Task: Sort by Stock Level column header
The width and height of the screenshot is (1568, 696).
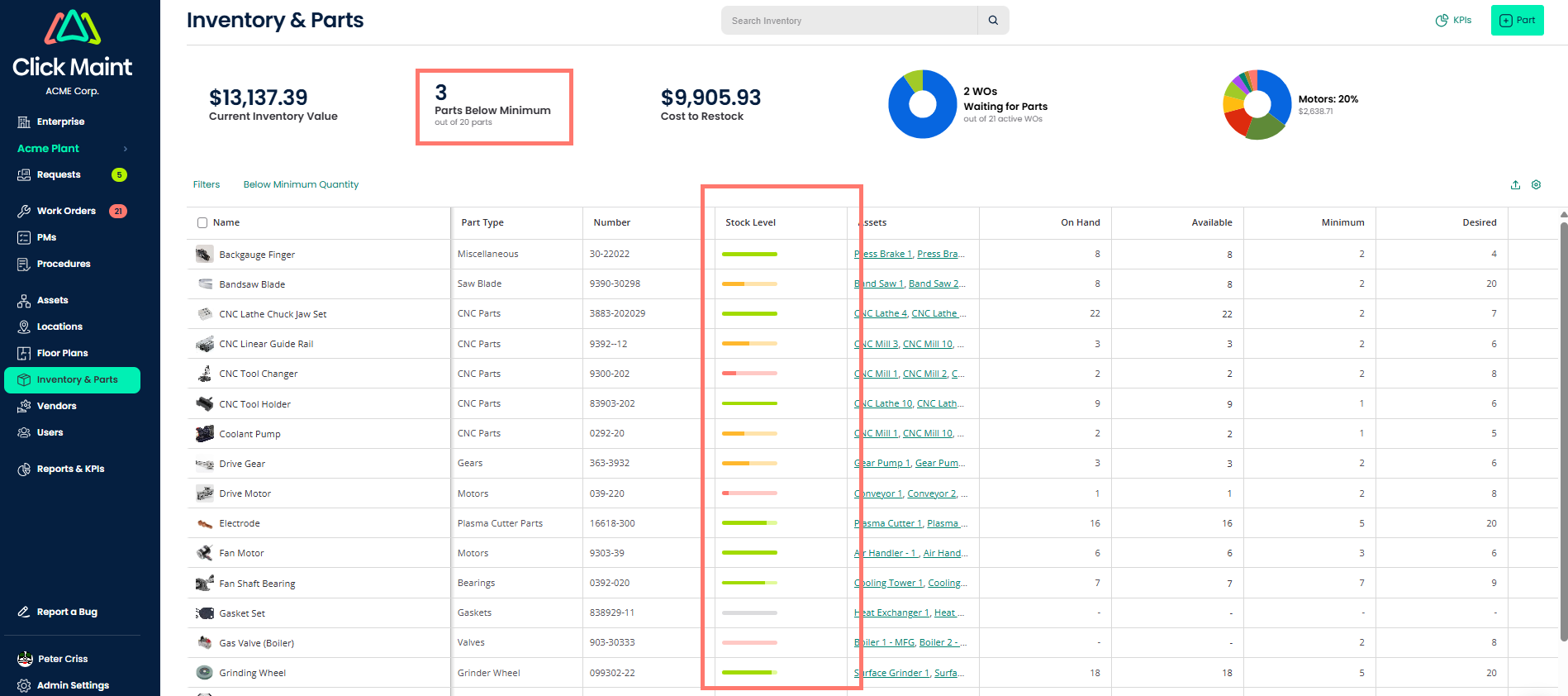Action: (x=750, y=222)
